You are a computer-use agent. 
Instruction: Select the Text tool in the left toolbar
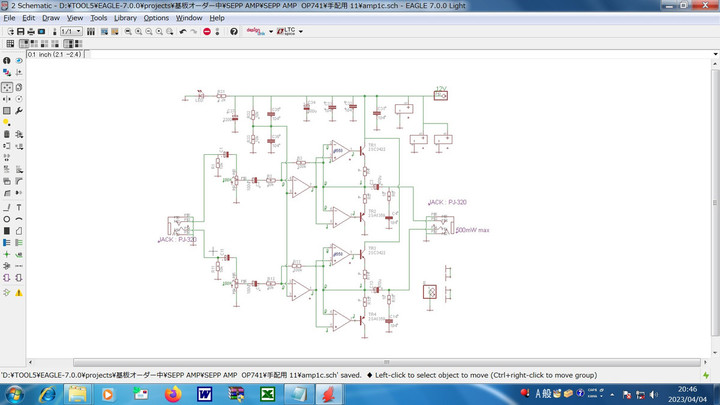point(19,206)
